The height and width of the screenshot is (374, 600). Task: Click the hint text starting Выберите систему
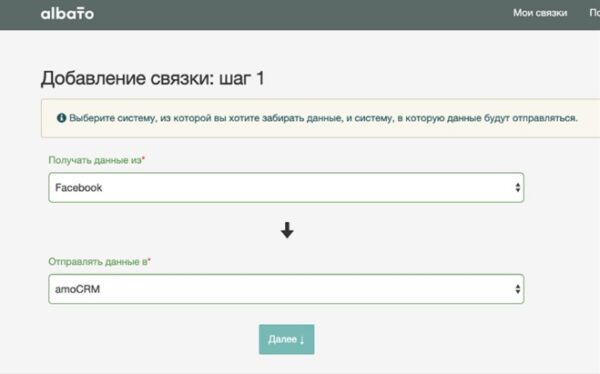[x=323, y=118]
